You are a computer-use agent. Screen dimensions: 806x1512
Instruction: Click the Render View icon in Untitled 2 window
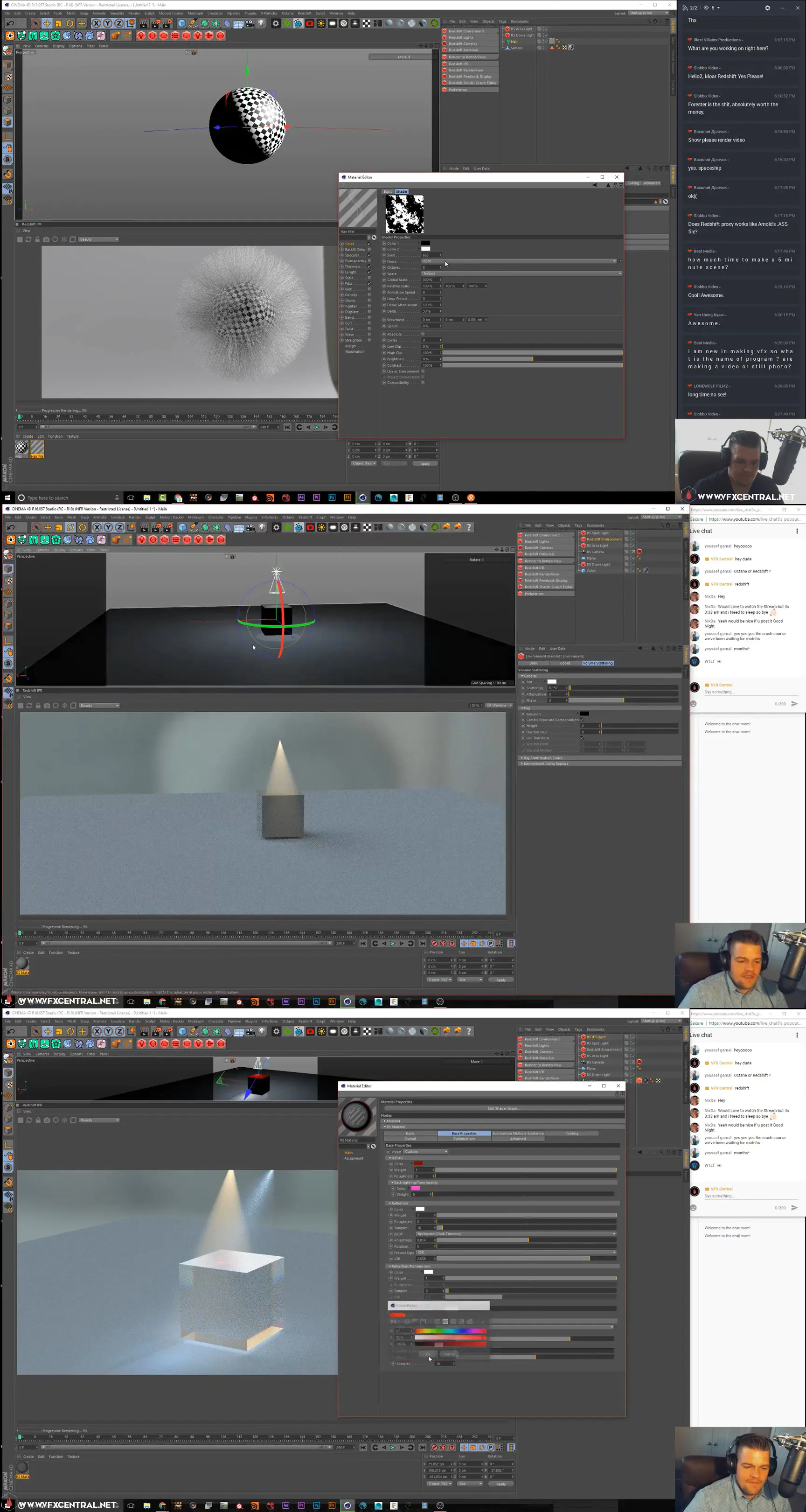coord(144,23)
